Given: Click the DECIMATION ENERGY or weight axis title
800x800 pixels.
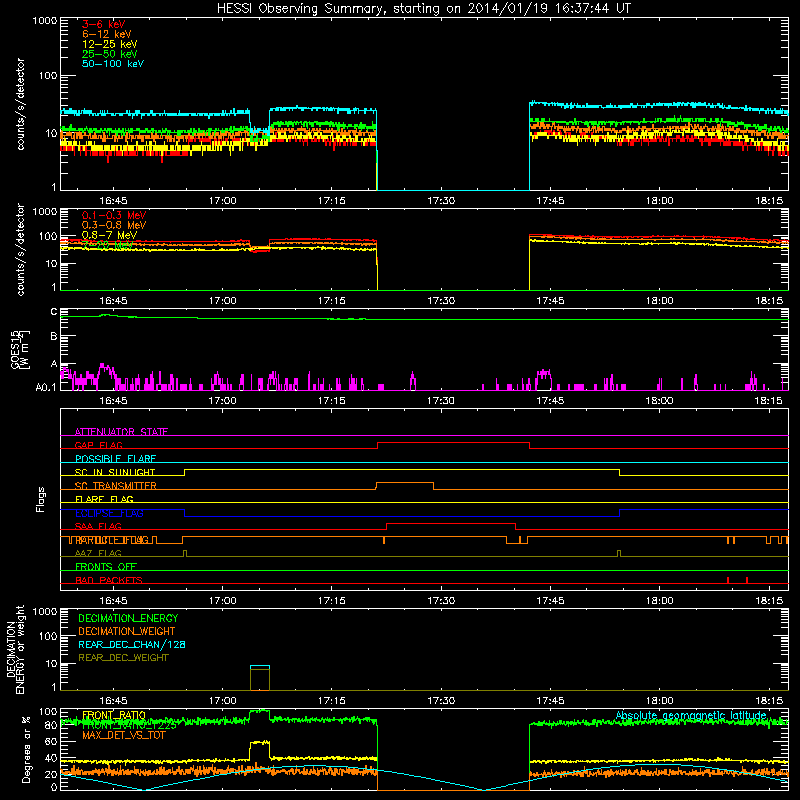Looking at the screenshot, I should pos(15,649).
